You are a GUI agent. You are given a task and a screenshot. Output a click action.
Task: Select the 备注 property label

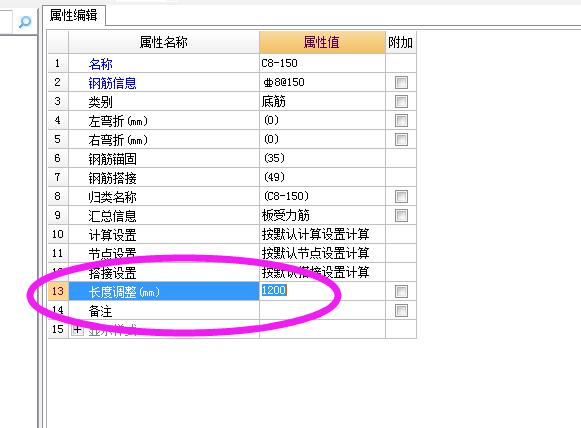pyautogui.click(x=100, y=311)
